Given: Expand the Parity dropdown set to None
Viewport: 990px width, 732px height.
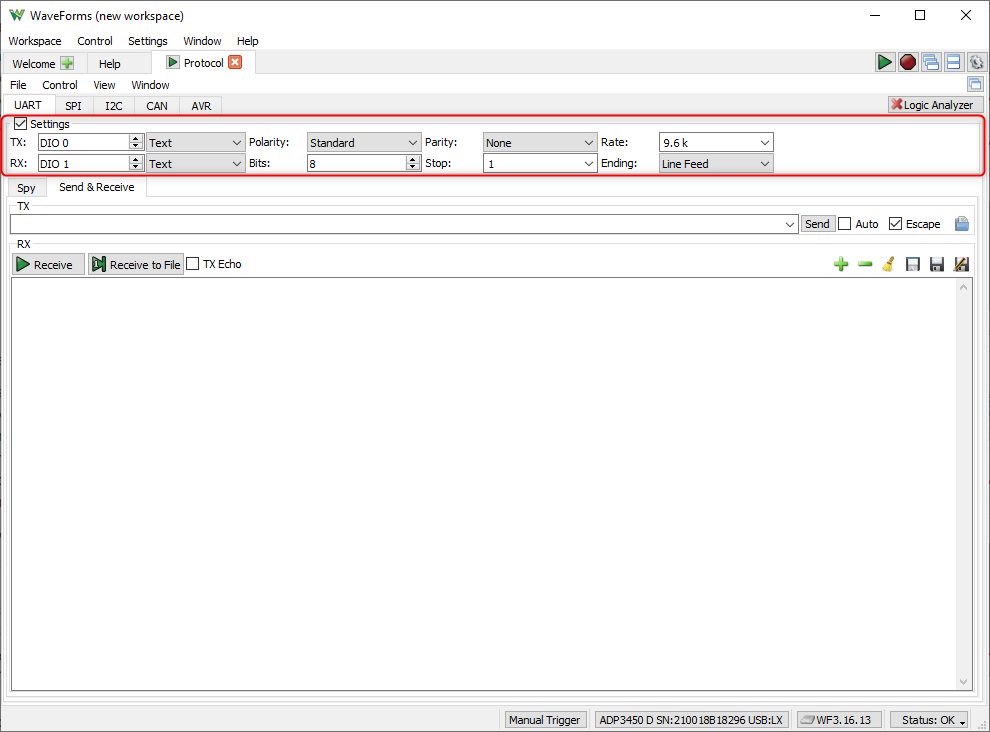Looking at the screenshot, I should (540, 143).
